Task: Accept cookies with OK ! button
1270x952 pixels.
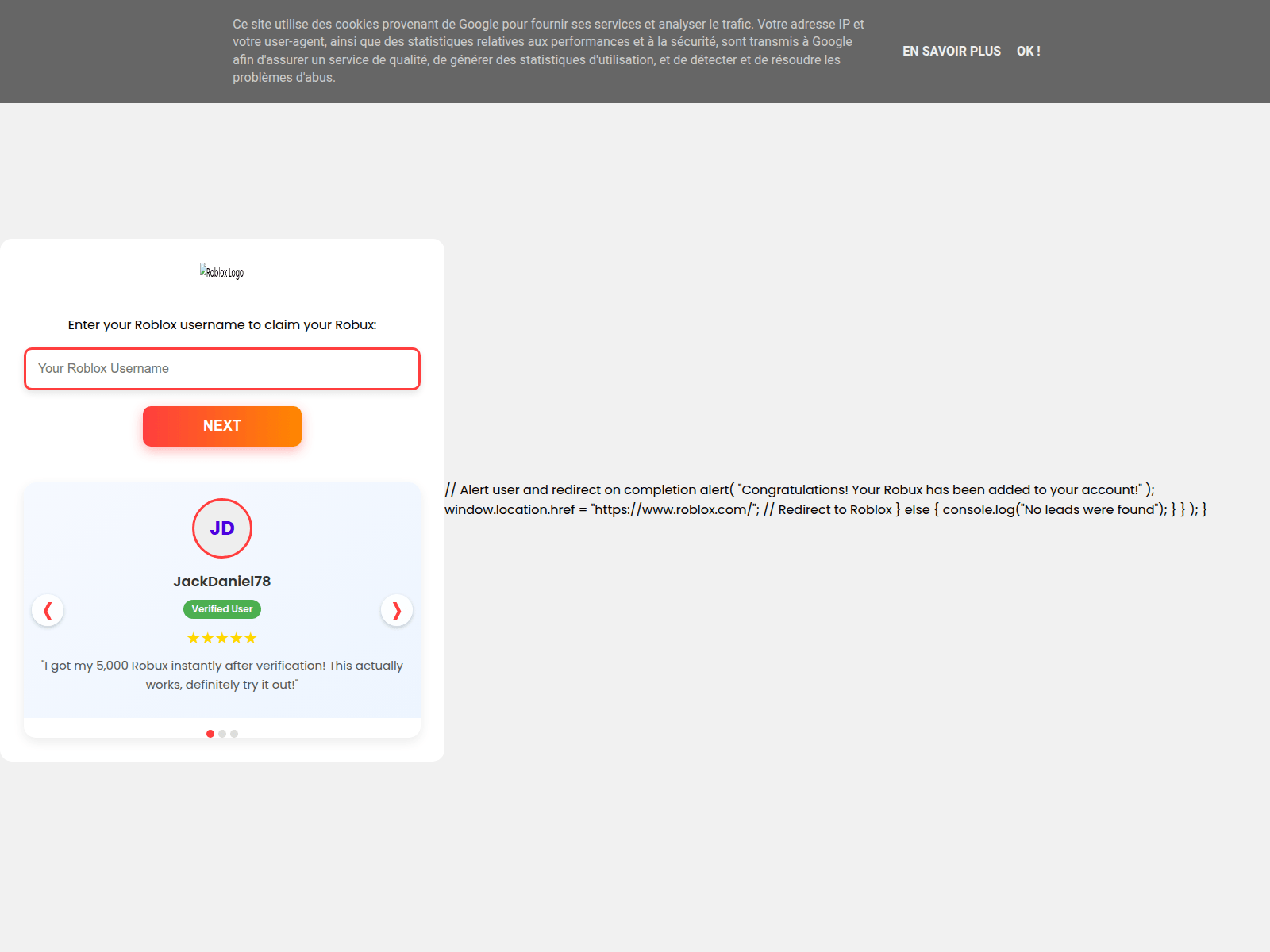Action: pyautogui.click(x=1029, y=51)
